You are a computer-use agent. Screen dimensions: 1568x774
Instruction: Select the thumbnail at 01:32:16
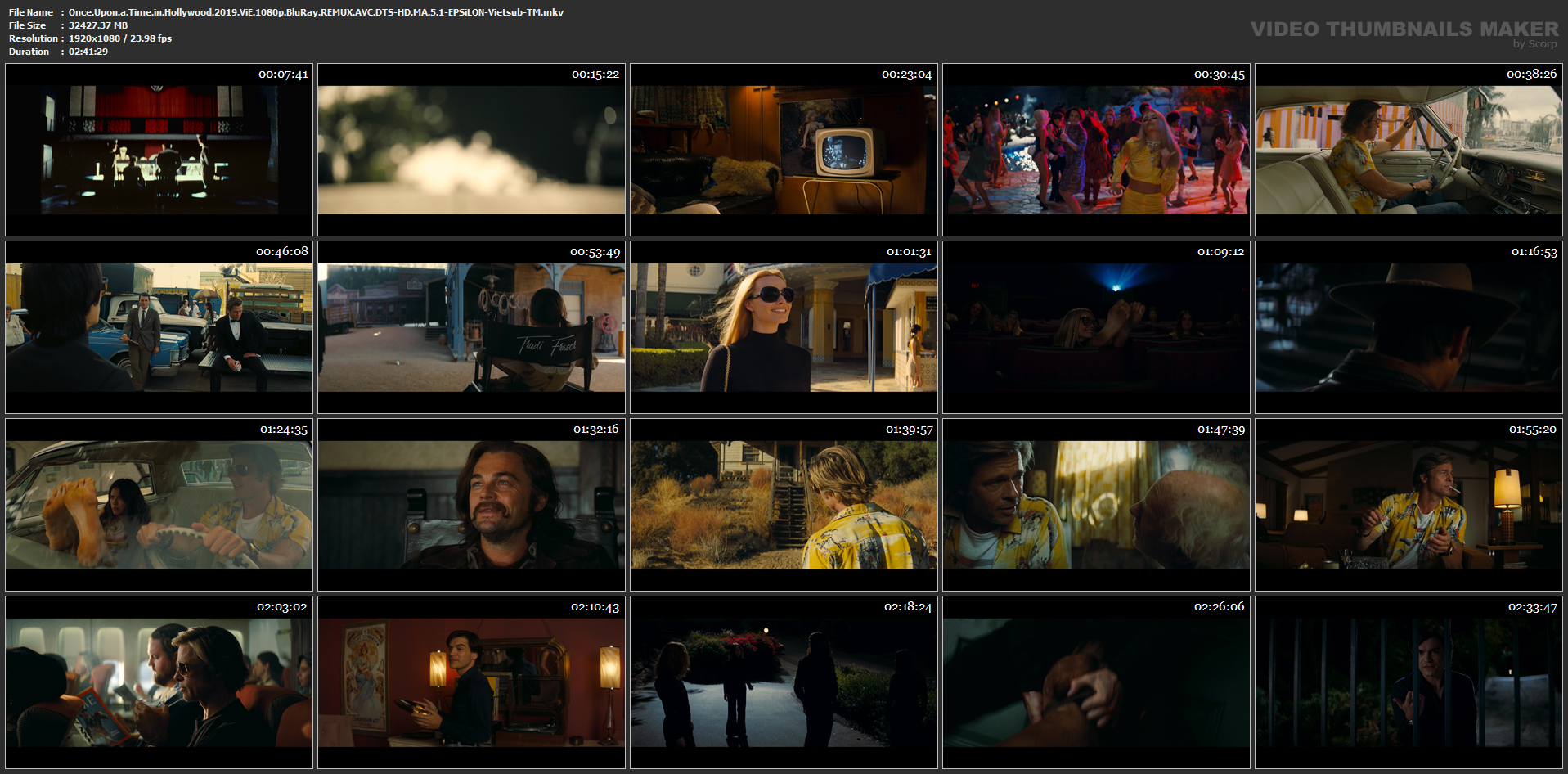point(471,505)
